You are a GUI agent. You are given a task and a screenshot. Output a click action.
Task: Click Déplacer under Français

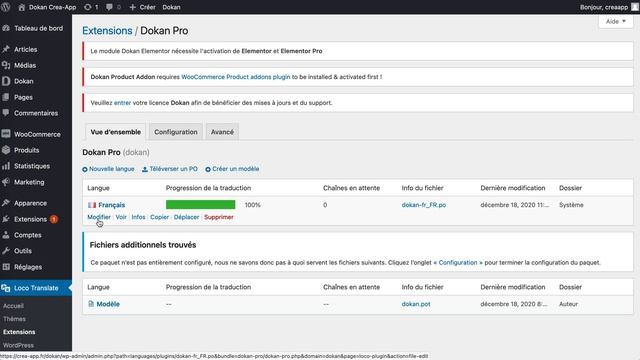pos(186,217)
